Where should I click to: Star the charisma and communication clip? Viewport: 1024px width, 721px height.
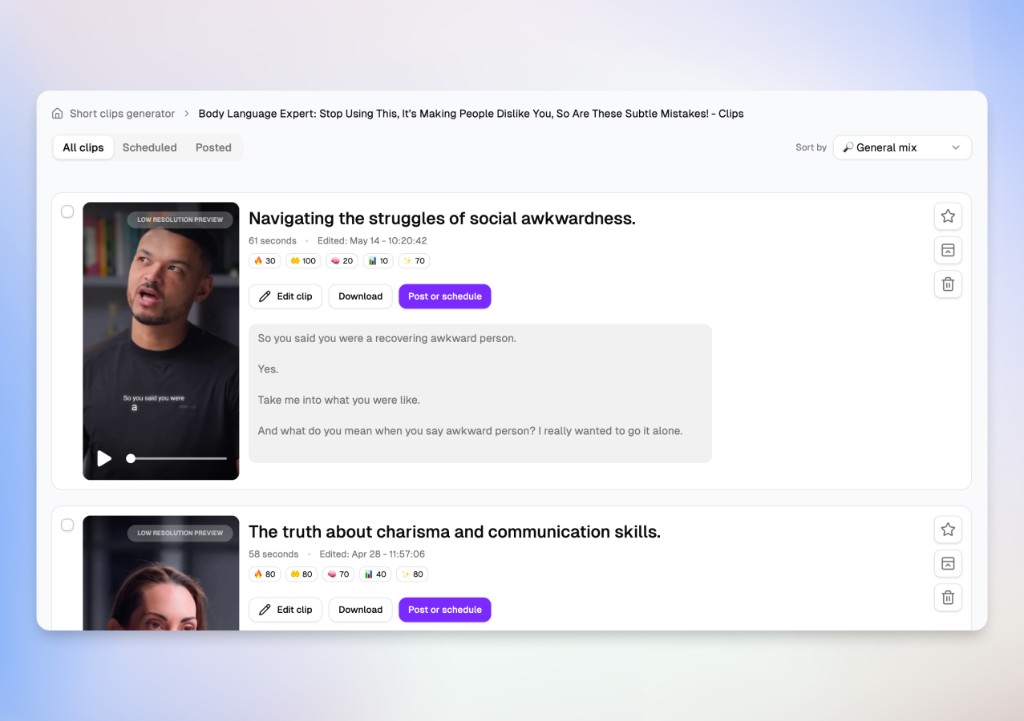948,530
